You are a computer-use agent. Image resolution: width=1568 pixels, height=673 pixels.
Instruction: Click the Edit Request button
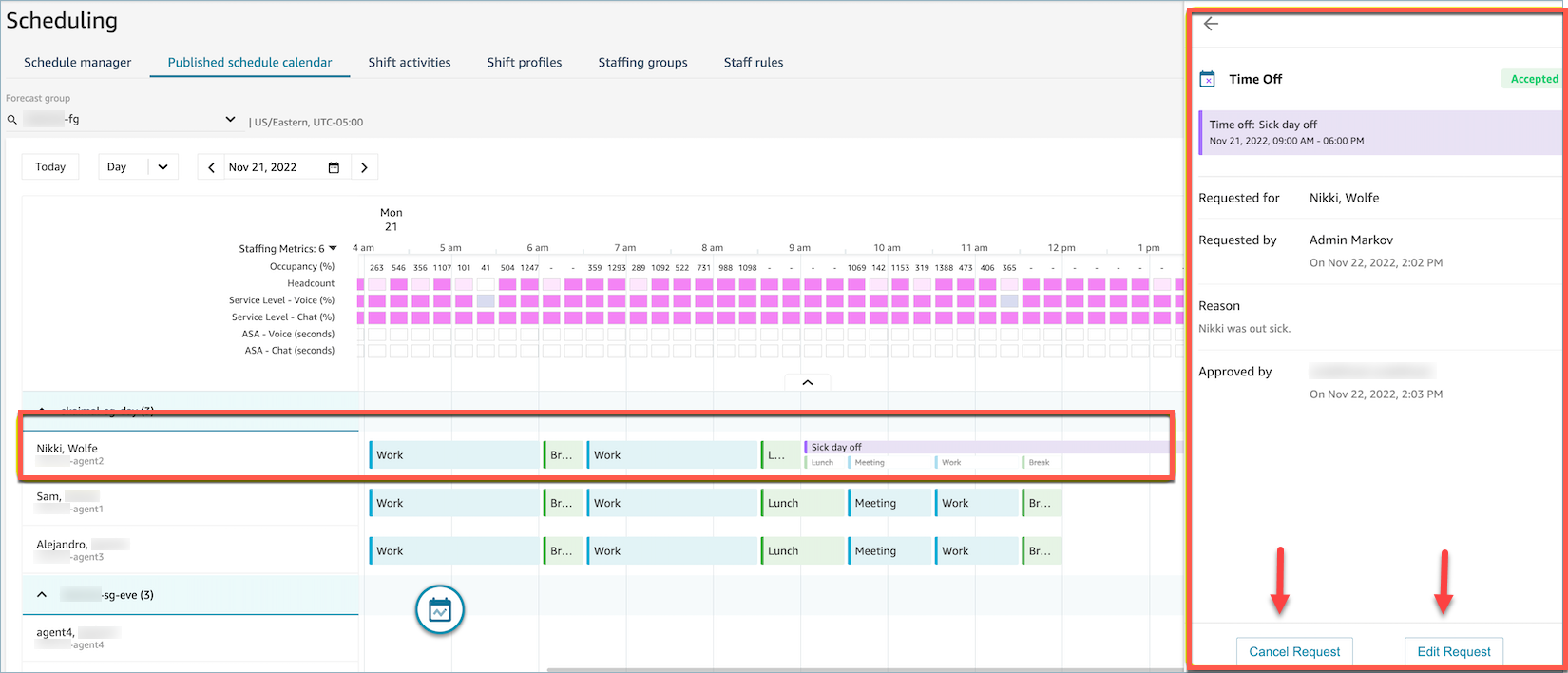click(x=1453, y=651)
